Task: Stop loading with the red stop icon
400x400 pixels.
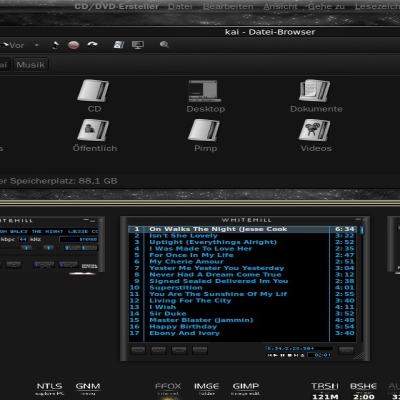Action: 74,45
